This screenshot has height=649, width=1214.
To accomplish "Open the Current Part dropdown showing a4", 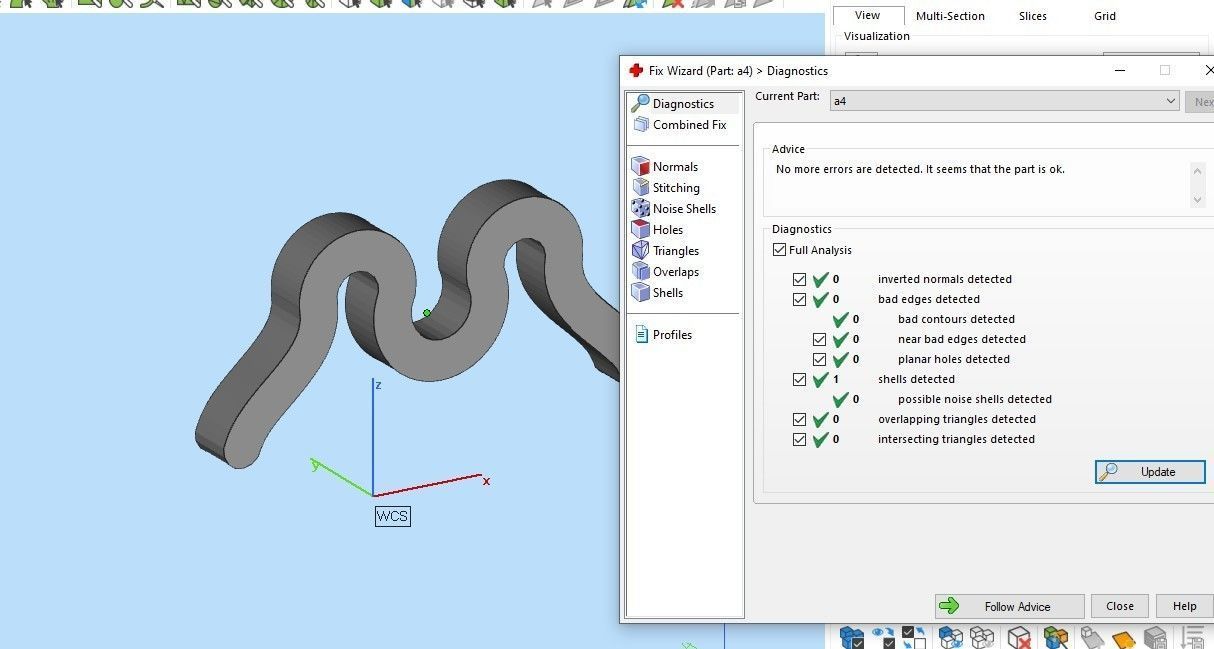I will 1004,101.
